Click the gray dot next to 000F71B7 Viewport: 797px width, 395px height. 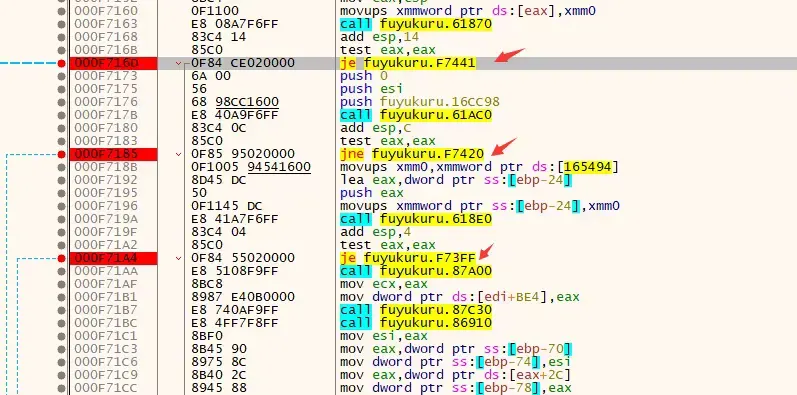click(x=62, y=310)
